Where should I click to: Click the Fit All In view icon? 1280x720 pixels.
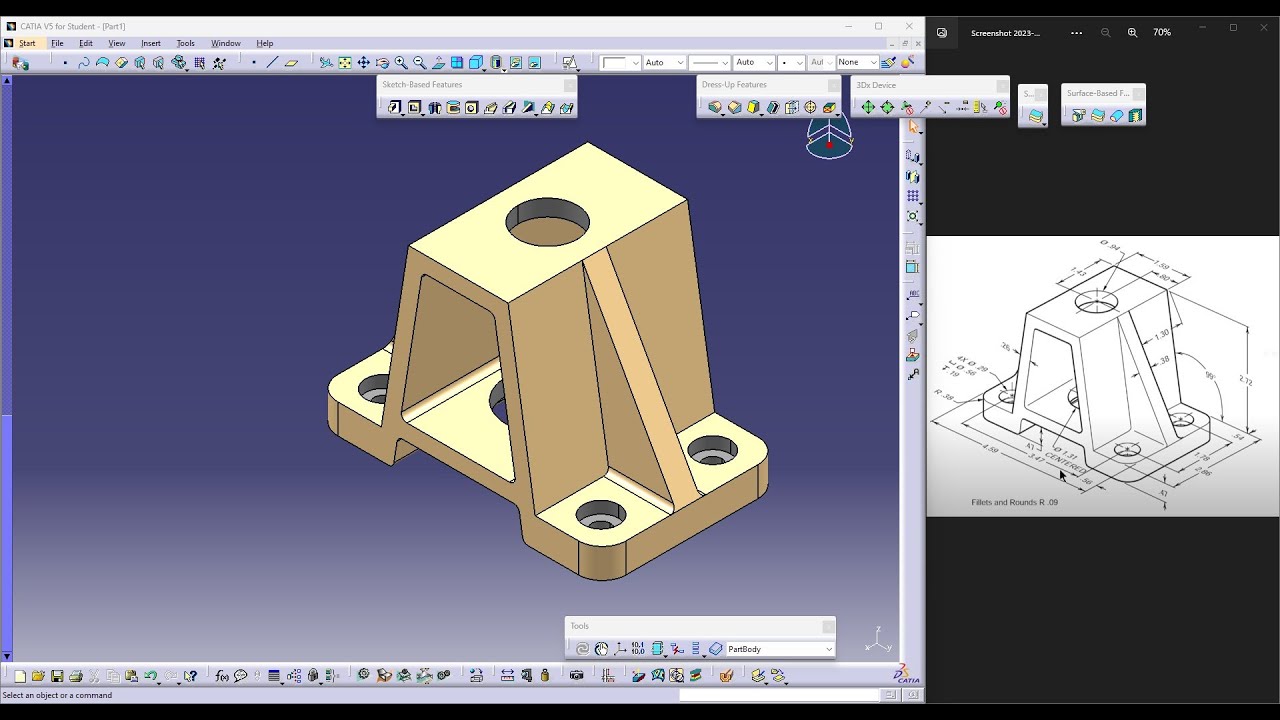pos(345,62)
